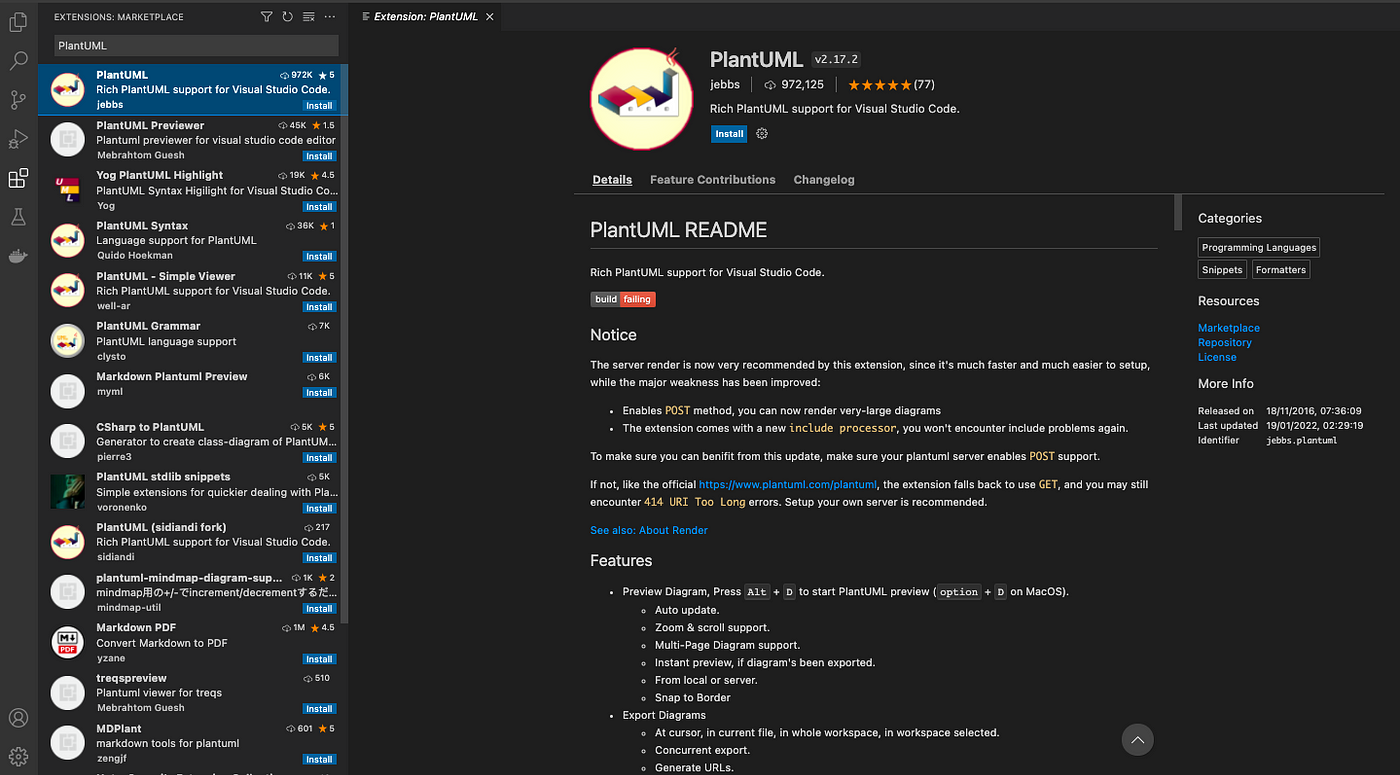Click the filter extensions funnel icon
The height and width of the screenshot is (775, 1400).
(266, 17)
